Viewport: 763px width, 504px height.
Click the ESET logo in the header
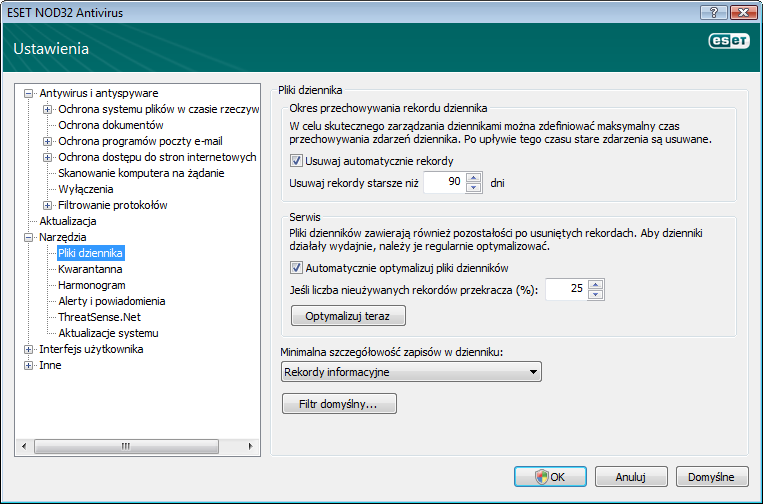[x=728, y=41]
